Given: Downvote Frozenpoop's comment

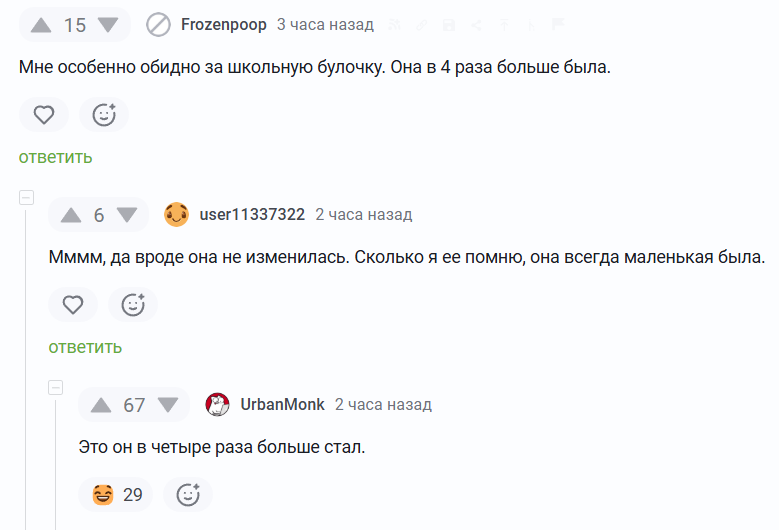Looking at the screenshot, I should pos(108,25).
